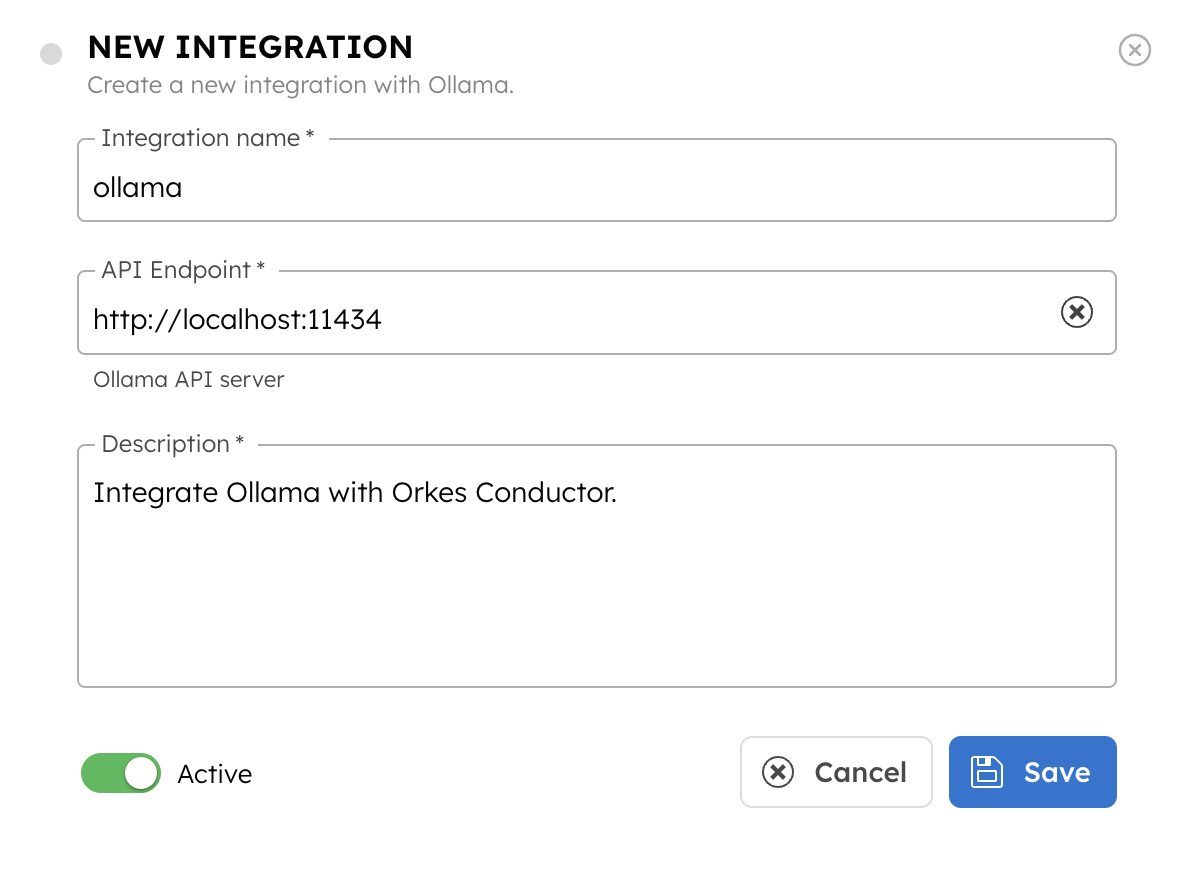This screenshot has width=1188, height=874.
Task: Toggle the Active switch off
Action: [x=121, y=773]
